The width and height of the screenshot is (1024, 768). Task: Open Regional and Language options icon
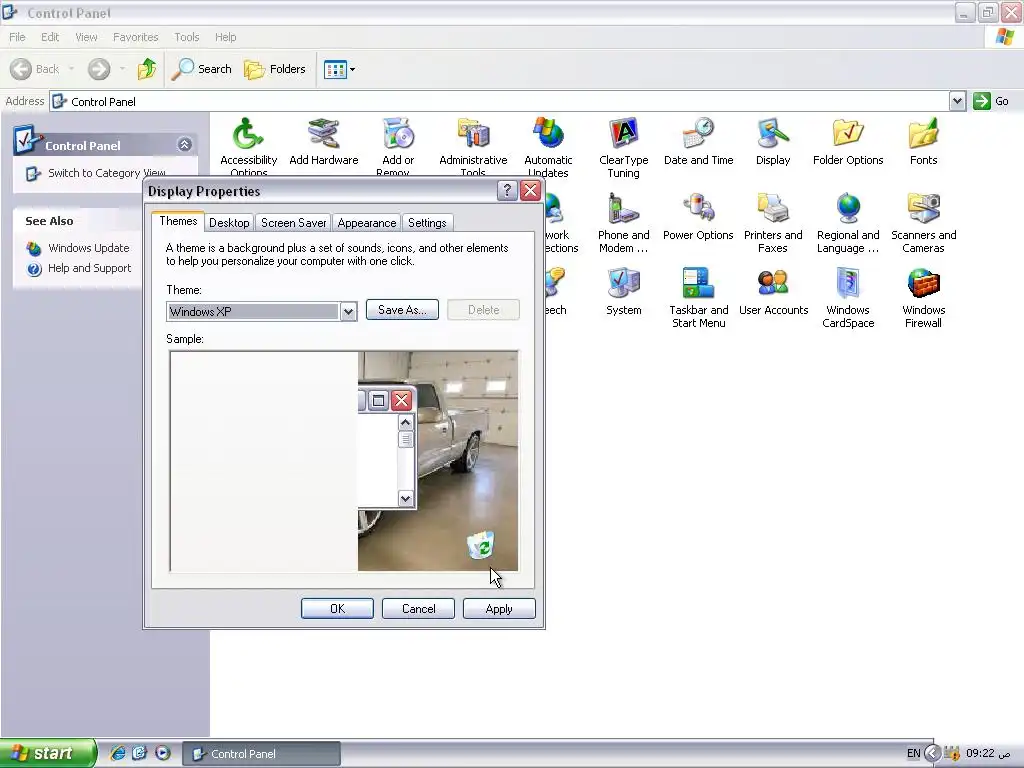[x=848, y=209]
